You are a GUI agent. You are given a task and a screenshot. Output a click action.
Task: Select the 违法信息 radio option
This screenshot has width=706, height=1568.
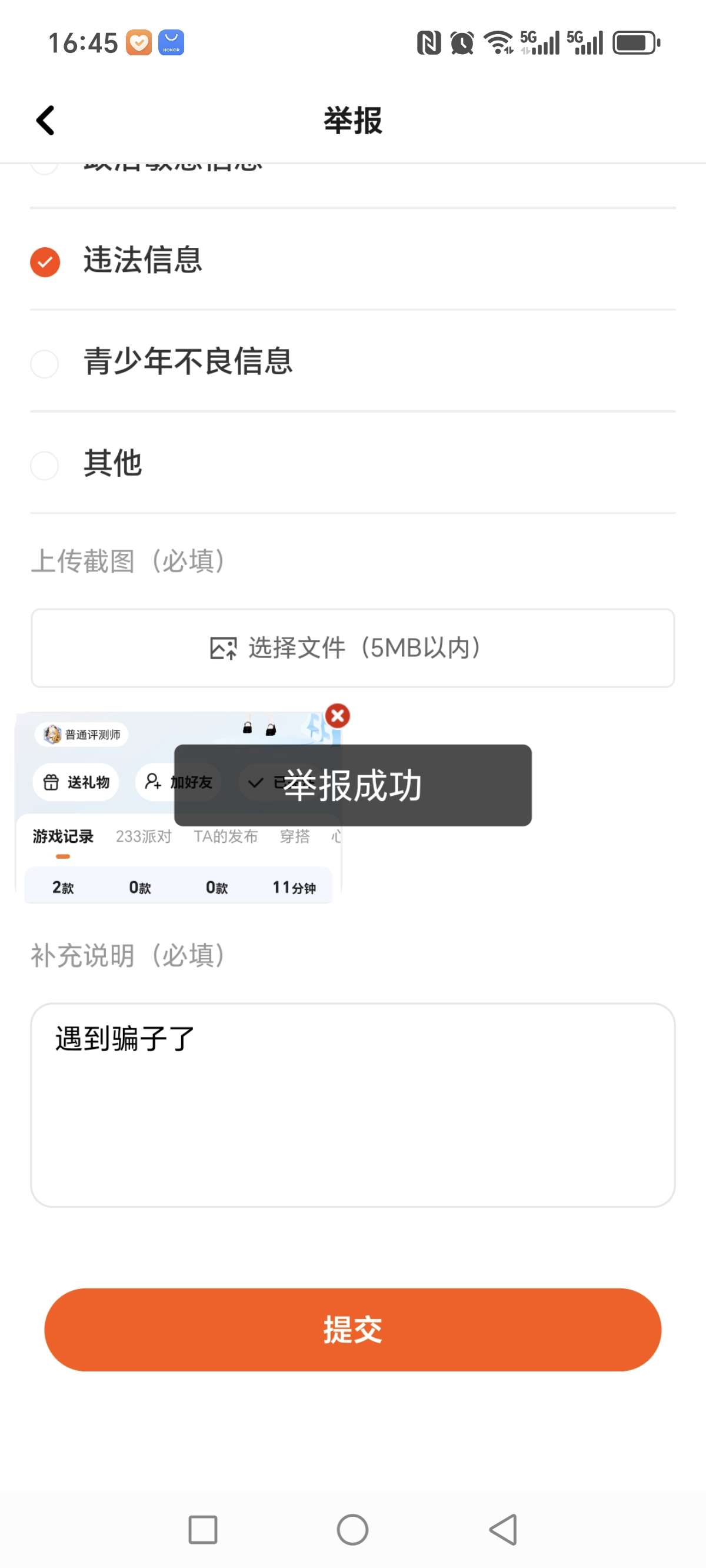tap(45, 263)
